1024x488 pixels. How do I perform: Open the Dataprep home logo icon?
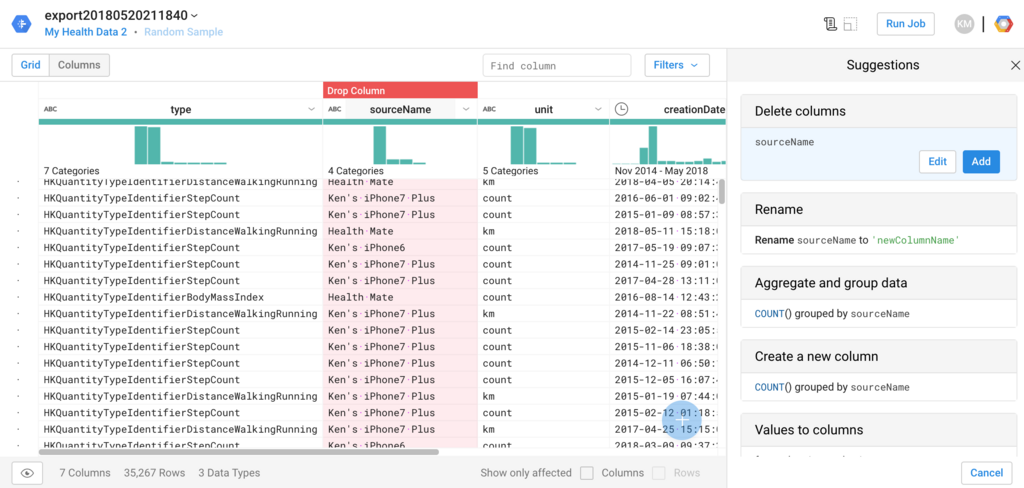(x=21, y=24)
